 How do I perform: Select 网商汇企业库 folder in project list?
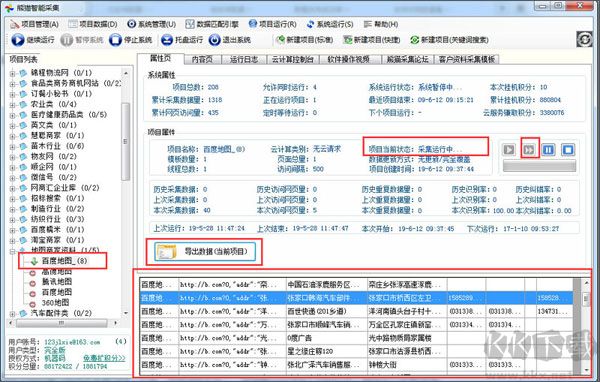[x=65, y=188]
